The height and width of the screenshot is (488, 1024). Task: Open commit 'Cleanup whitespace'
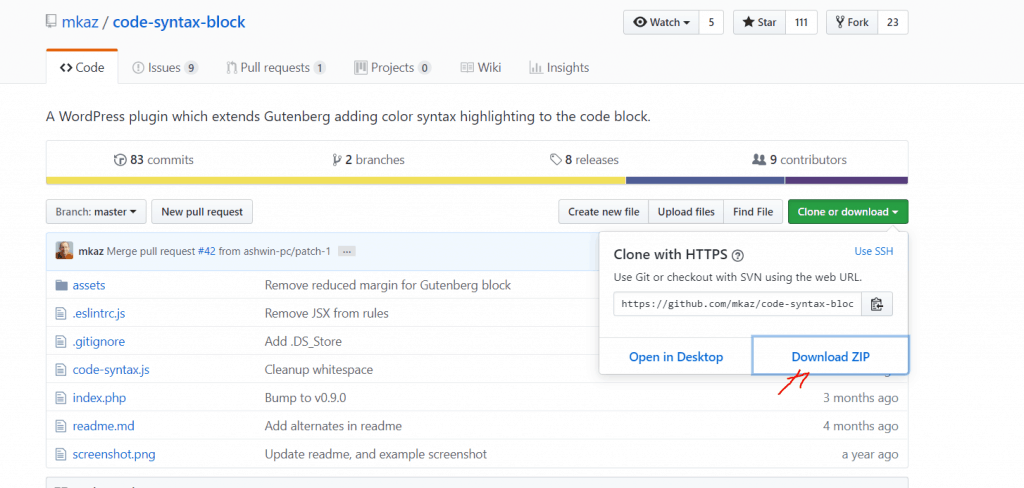coord(319,370)
